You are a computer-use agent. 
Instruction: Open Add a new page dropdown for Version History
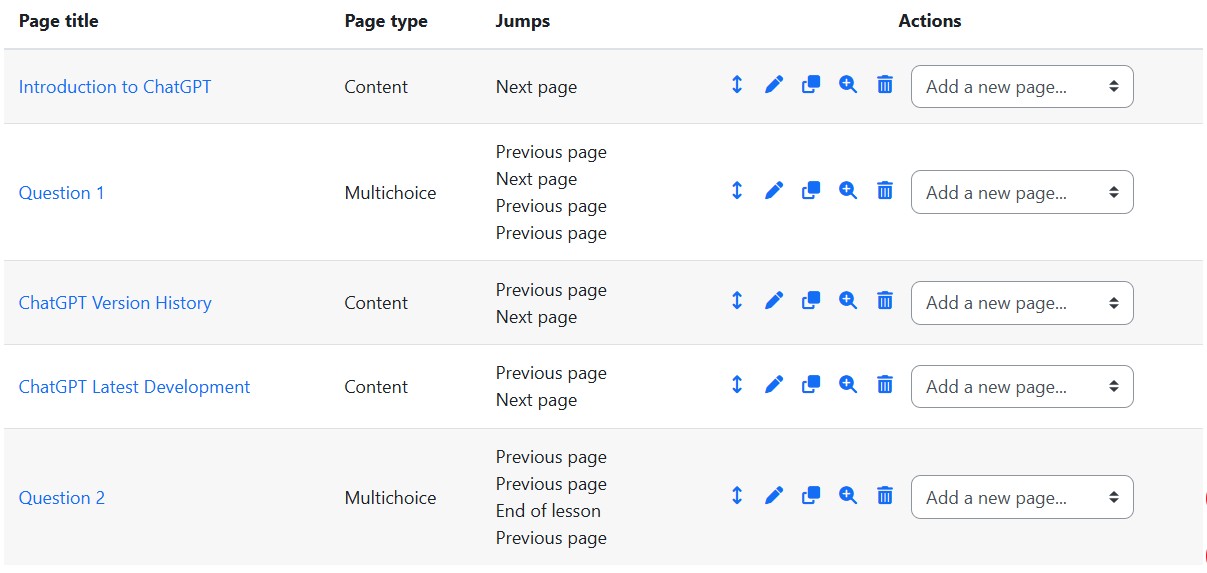1021,303
